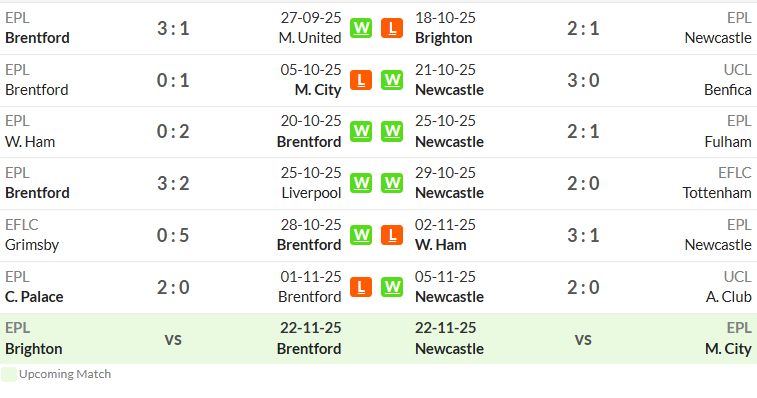The width and height of the screenshot is (757, 398).
Task: Open the 3:1 Brentford vs M. United score
Action: click(x=173, y=28)
